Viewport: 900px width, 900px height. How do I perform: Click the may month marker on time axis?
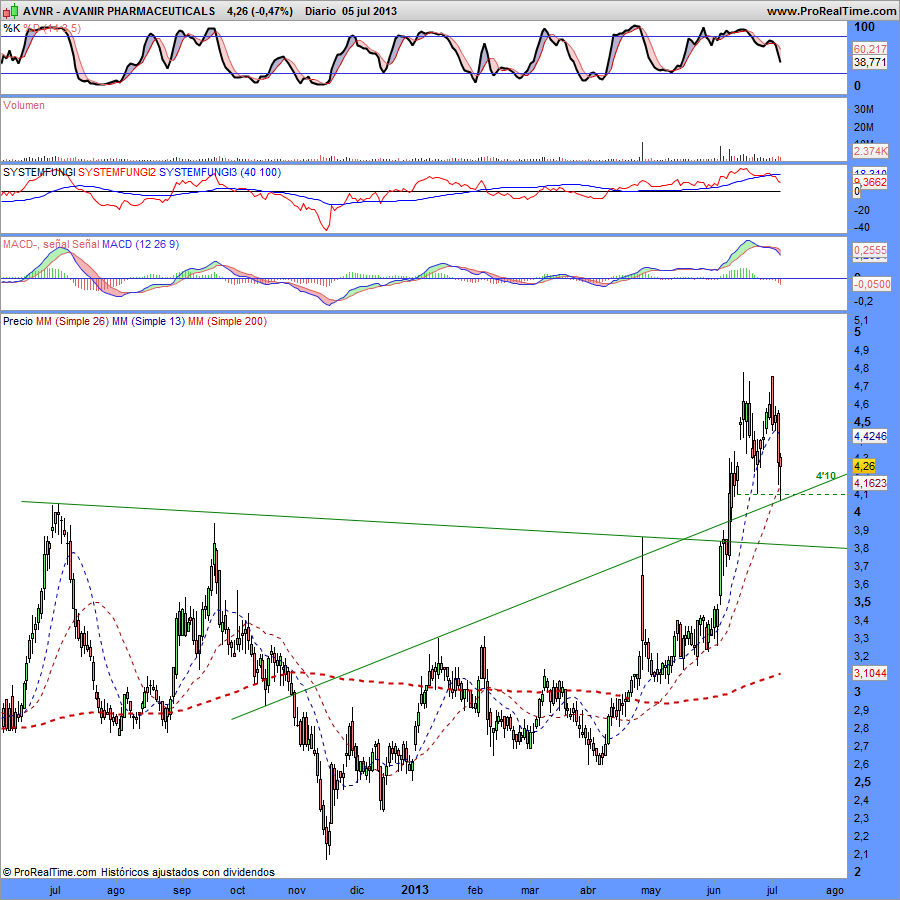650,891
